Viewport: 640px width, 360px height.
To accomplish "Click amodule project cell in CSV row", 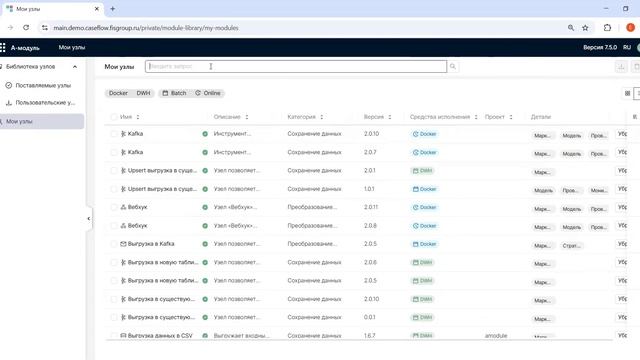I will pyautogui.click(x=496, y=336).
